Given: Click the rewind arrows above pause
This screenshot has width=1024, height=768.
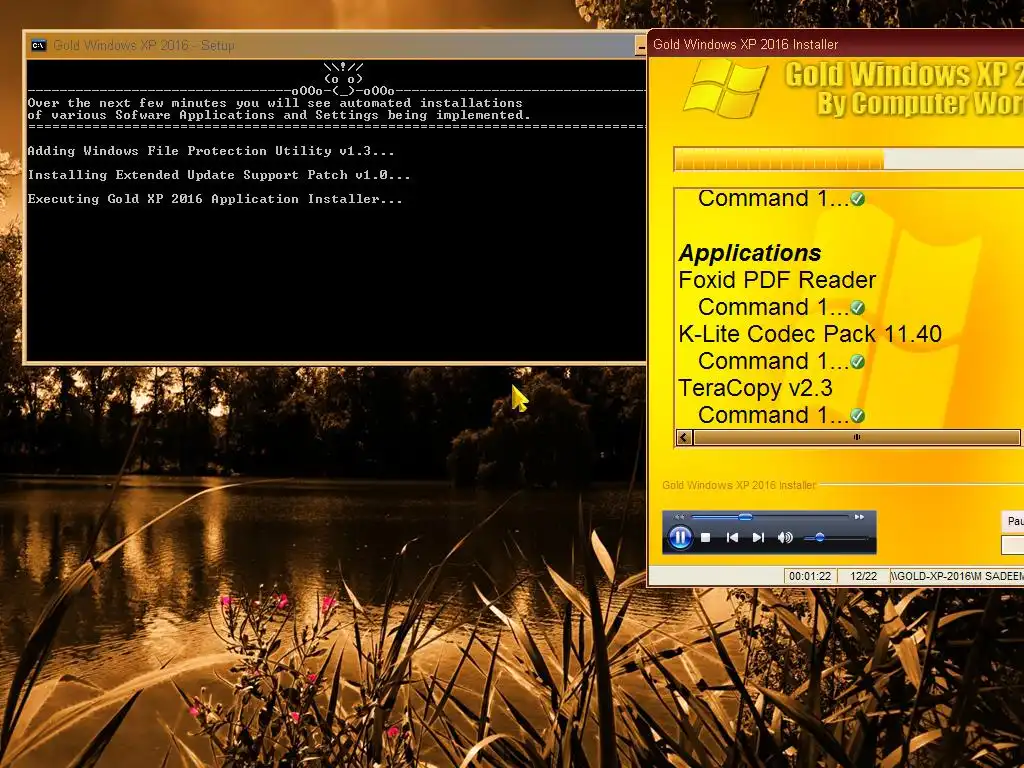Looking at the screenshot, I should (680, 517).
